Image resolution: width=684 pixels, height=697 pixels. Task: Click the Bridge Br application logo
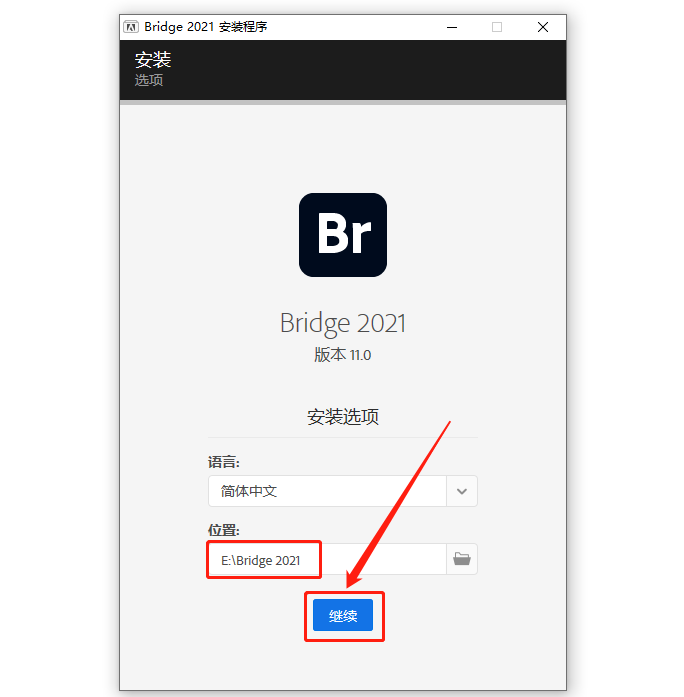coord(343,235)
